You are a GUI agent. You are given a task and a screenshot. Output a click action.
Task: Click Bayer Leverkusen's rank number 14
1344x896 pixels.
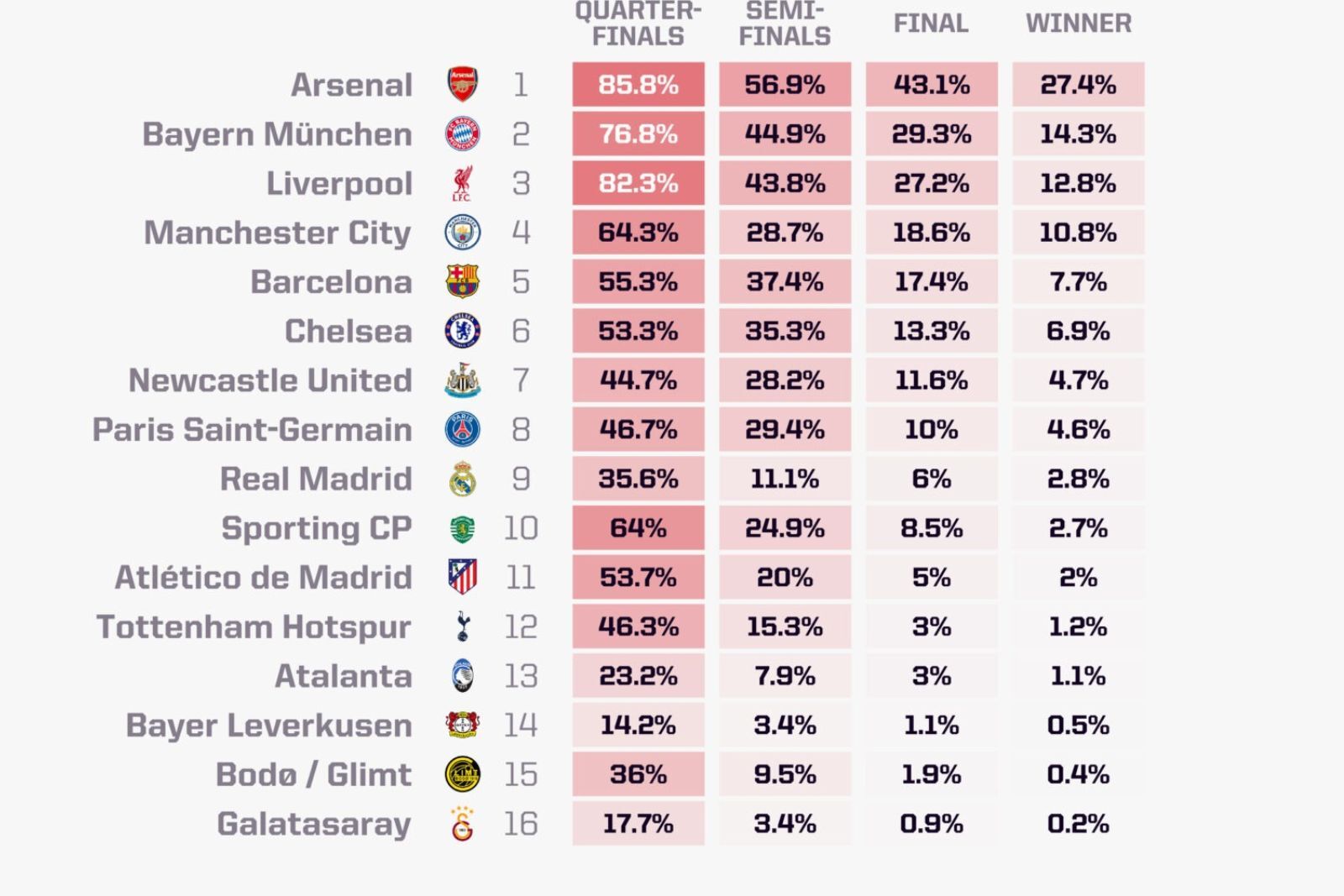pos(521,726)
